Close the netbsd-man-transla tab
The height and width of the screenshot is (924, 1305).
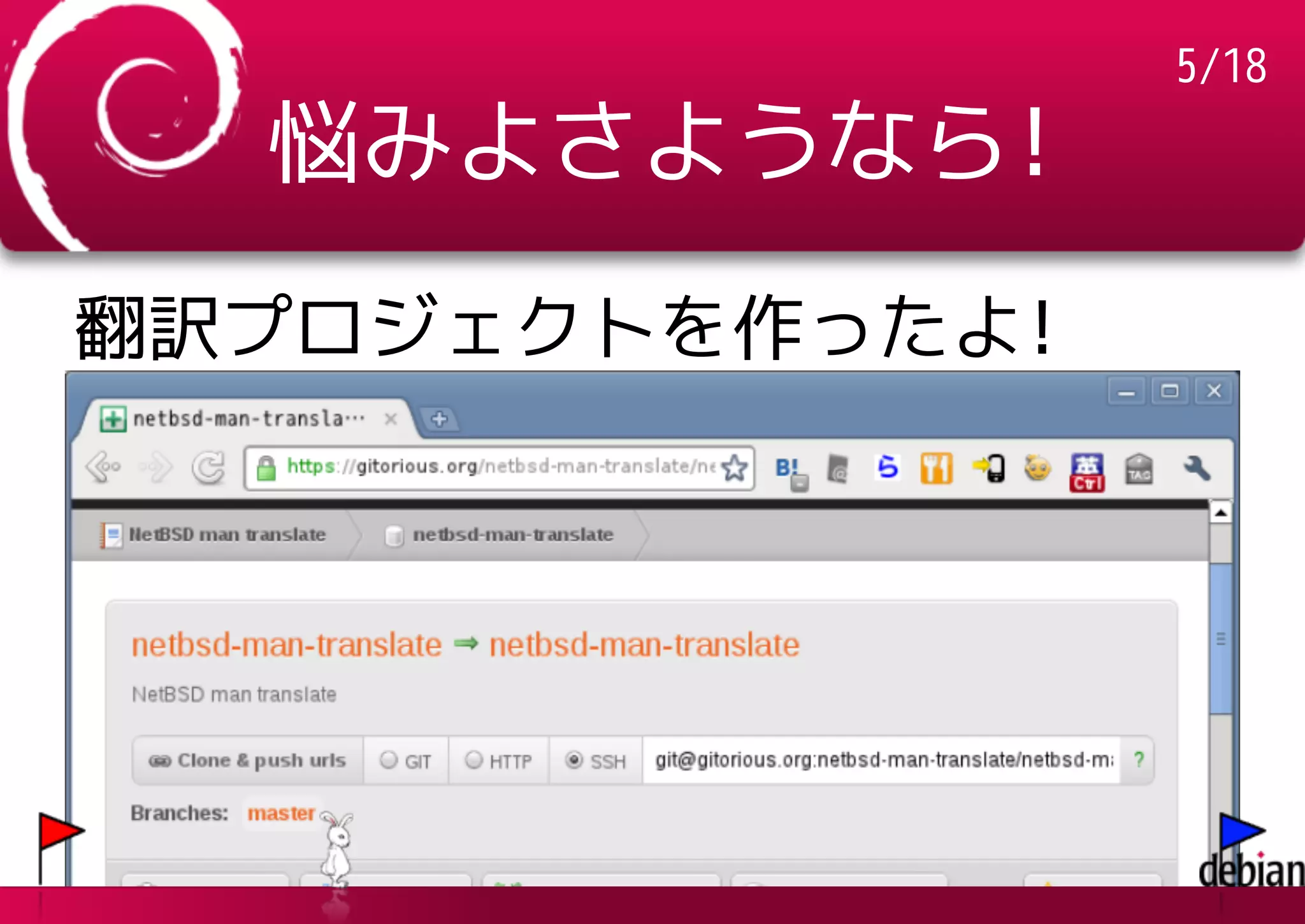coord(391,419)
